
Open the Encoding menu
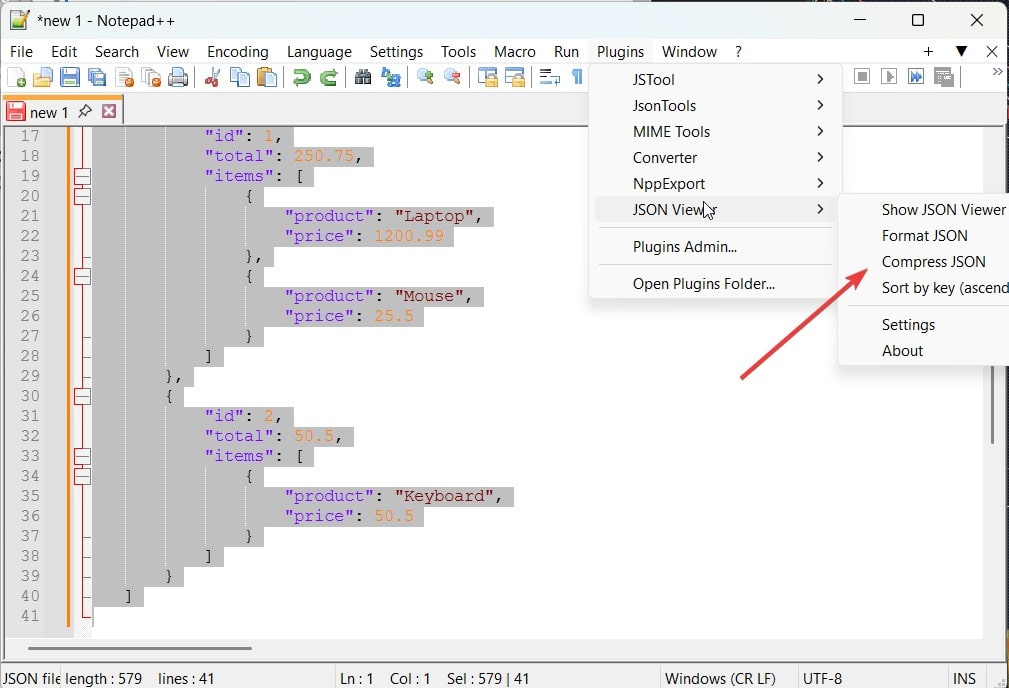[x=237, y=52]
